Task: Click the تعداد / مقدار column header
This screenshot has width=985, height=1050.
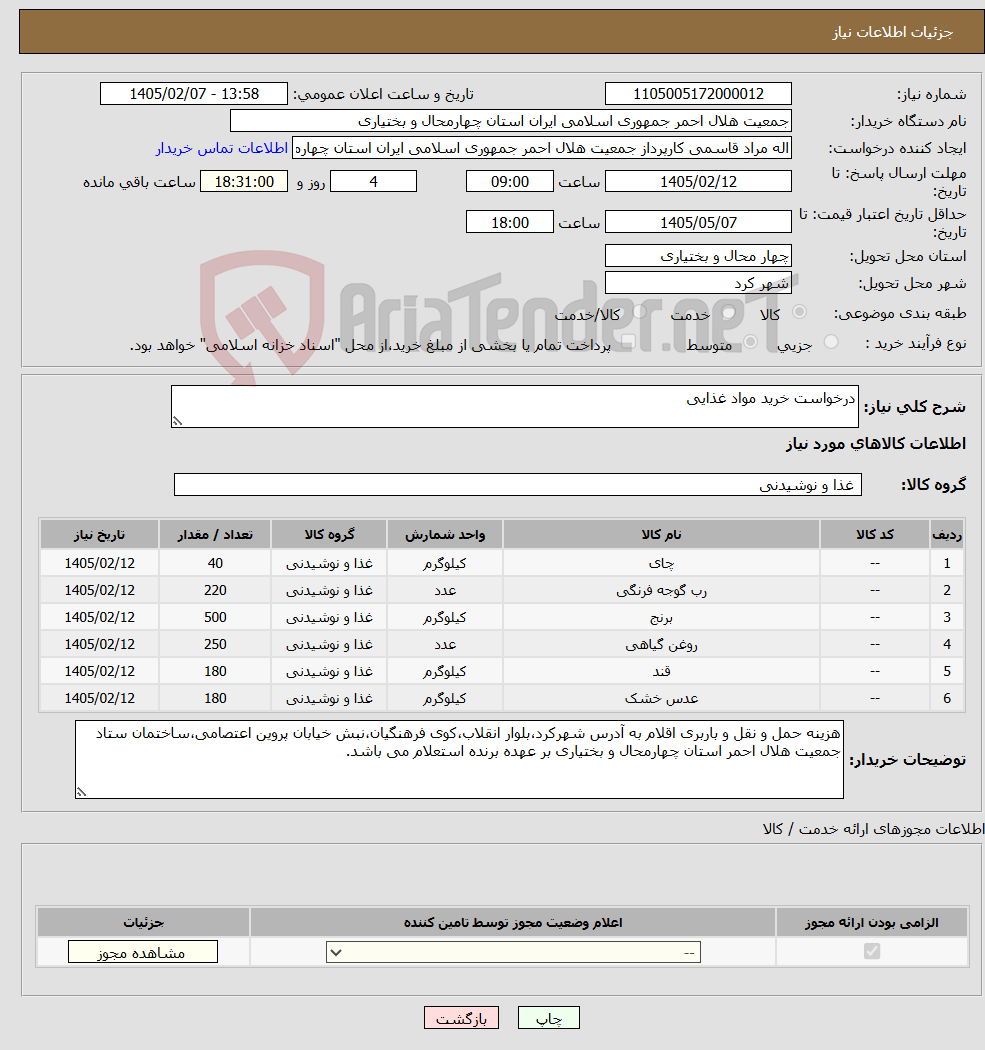Action: coord(215,534)
